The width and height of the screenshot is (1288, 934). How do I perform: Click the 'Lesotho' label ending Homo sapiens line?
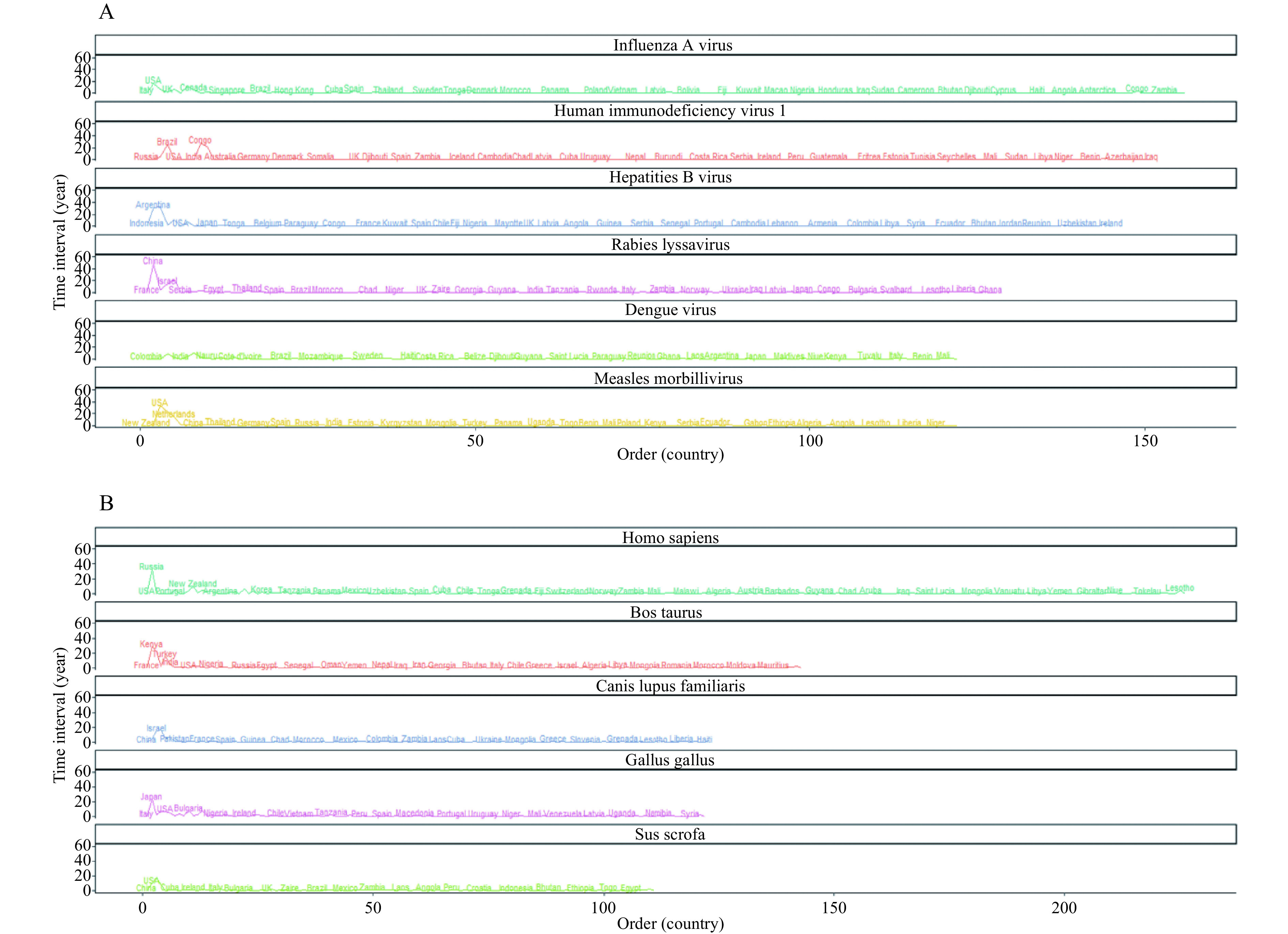pyautogui.click(x=1180, y=589)
